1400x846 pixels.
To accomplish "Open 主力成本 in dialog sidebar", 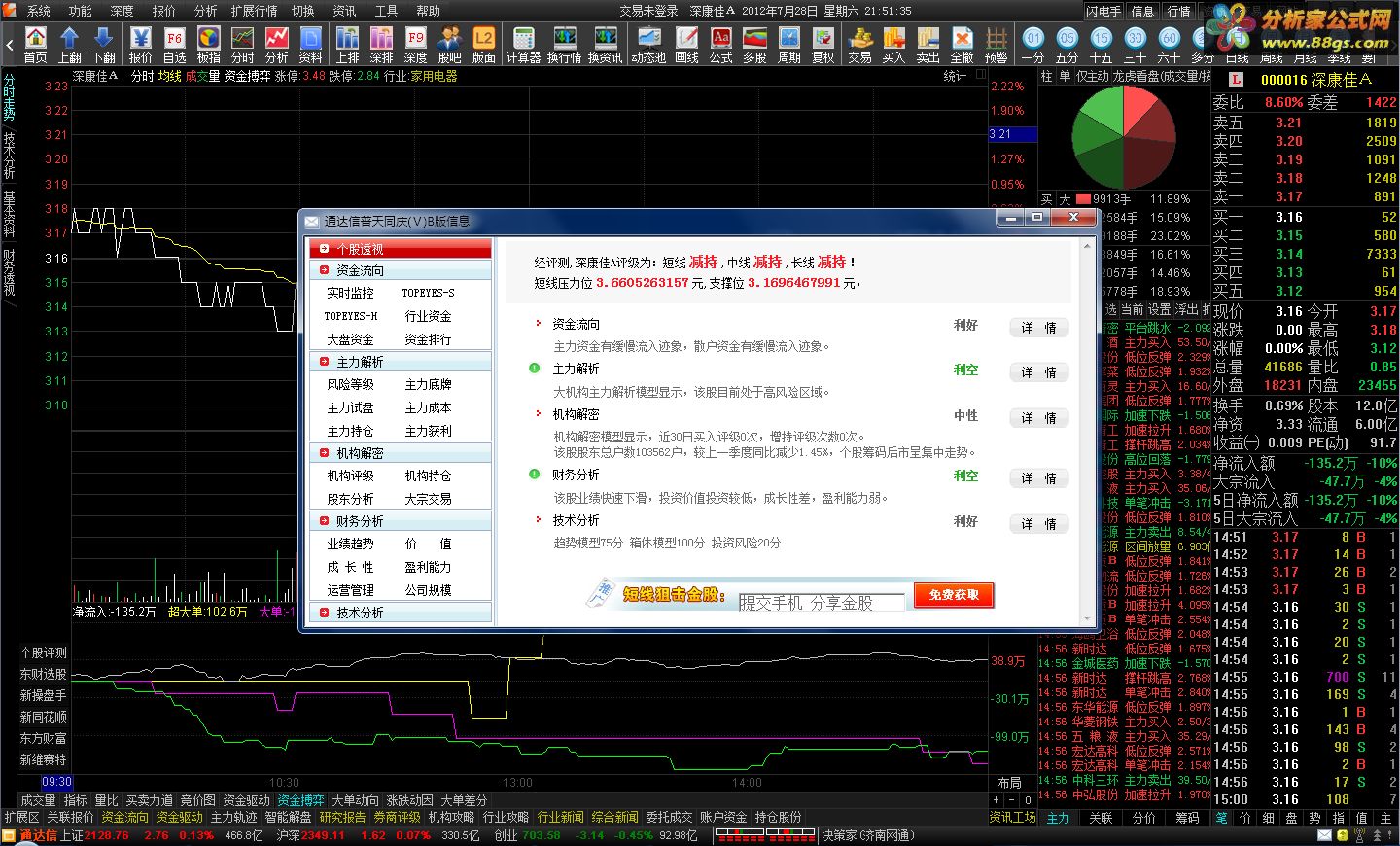I will coord(429,407).
